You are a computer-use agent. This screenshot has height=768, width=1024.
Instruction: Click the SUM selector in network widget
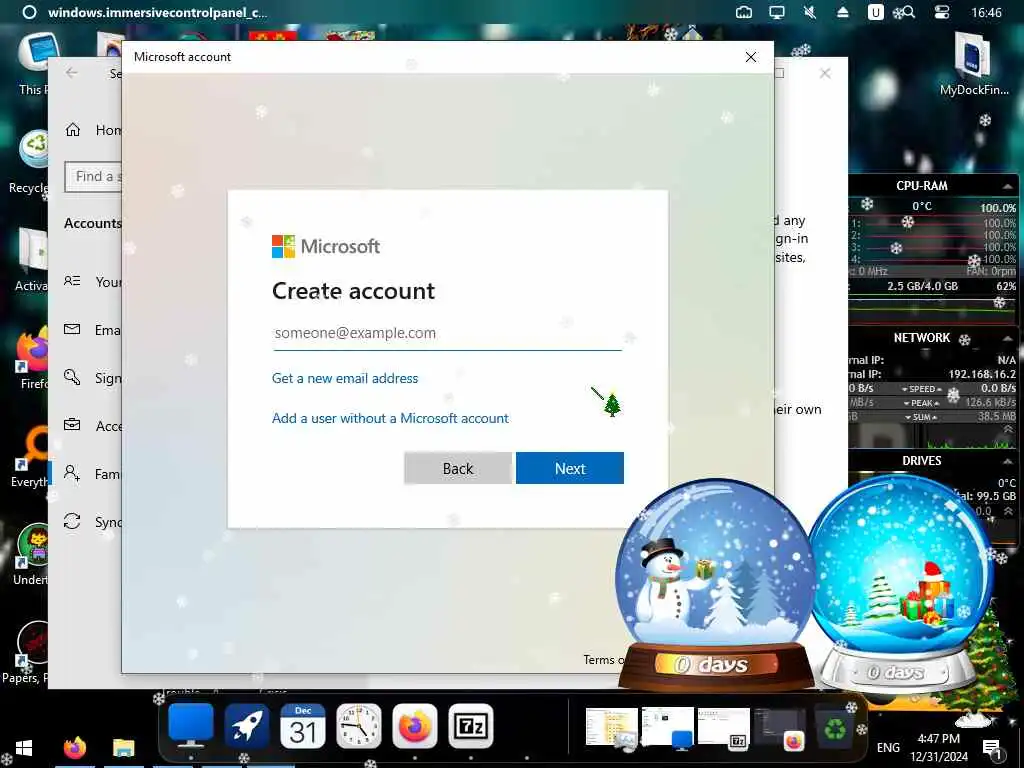[x=921, y=417]
